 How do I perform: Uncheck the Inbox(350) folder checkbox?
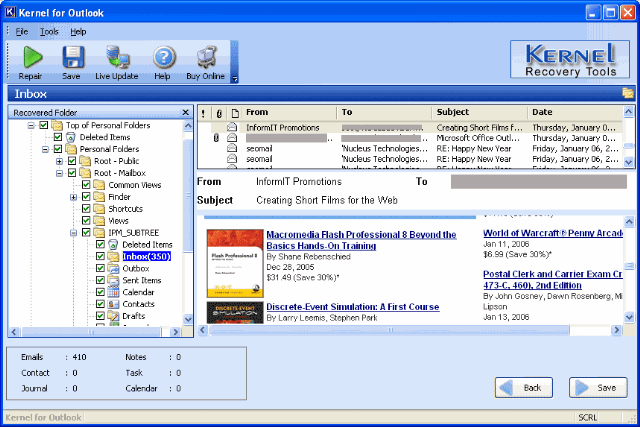(100, 256)
